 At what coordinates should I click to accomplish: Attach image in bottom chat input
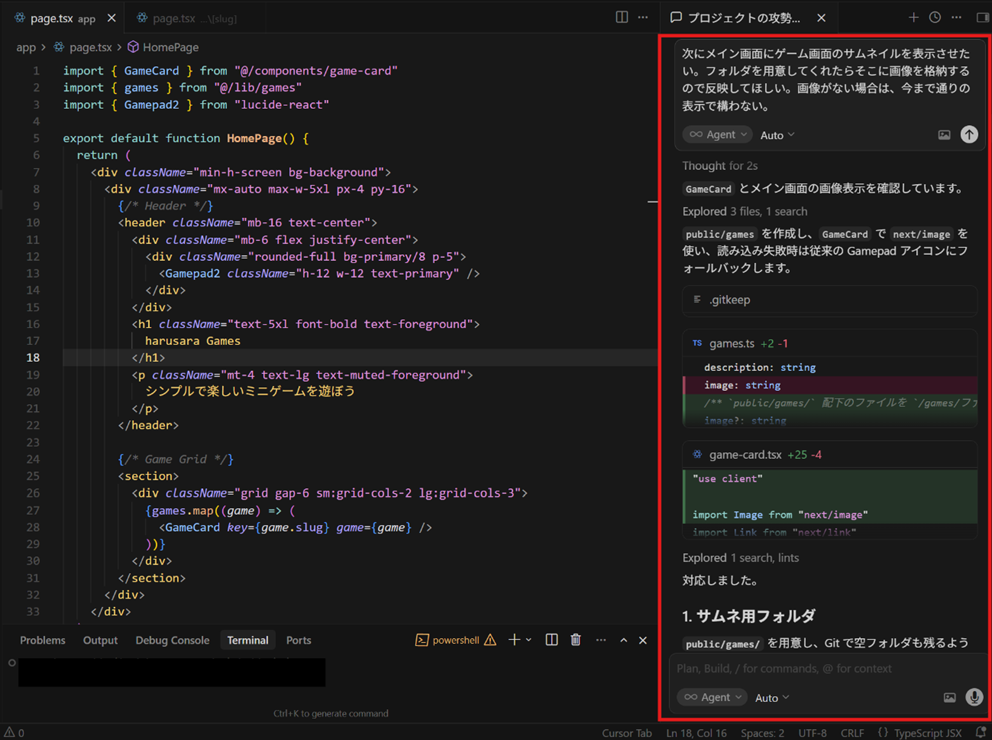(949, 697)
